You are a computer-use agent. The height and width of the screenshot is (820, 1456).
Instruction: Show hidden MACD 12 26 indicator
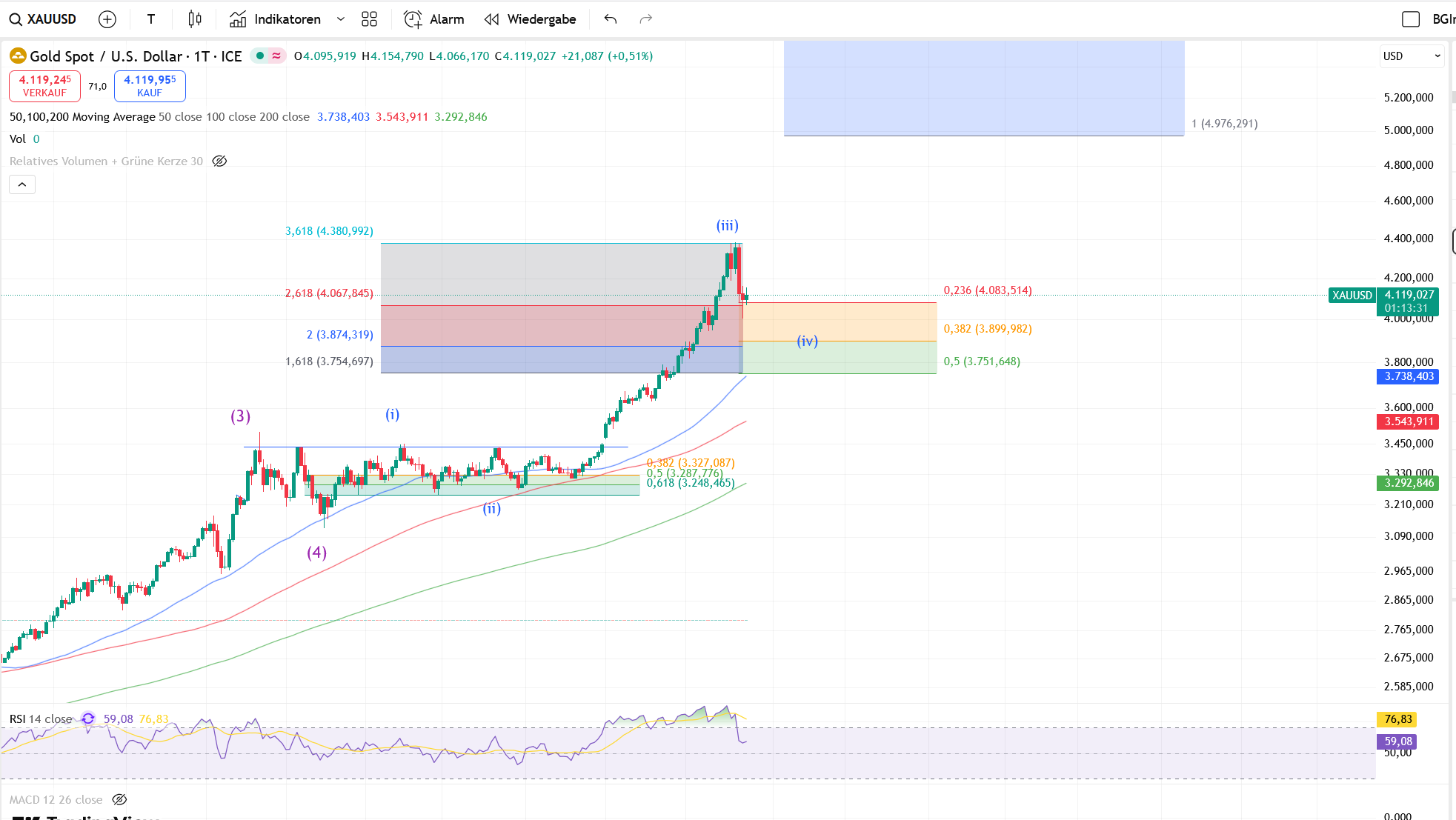point(119,800)
